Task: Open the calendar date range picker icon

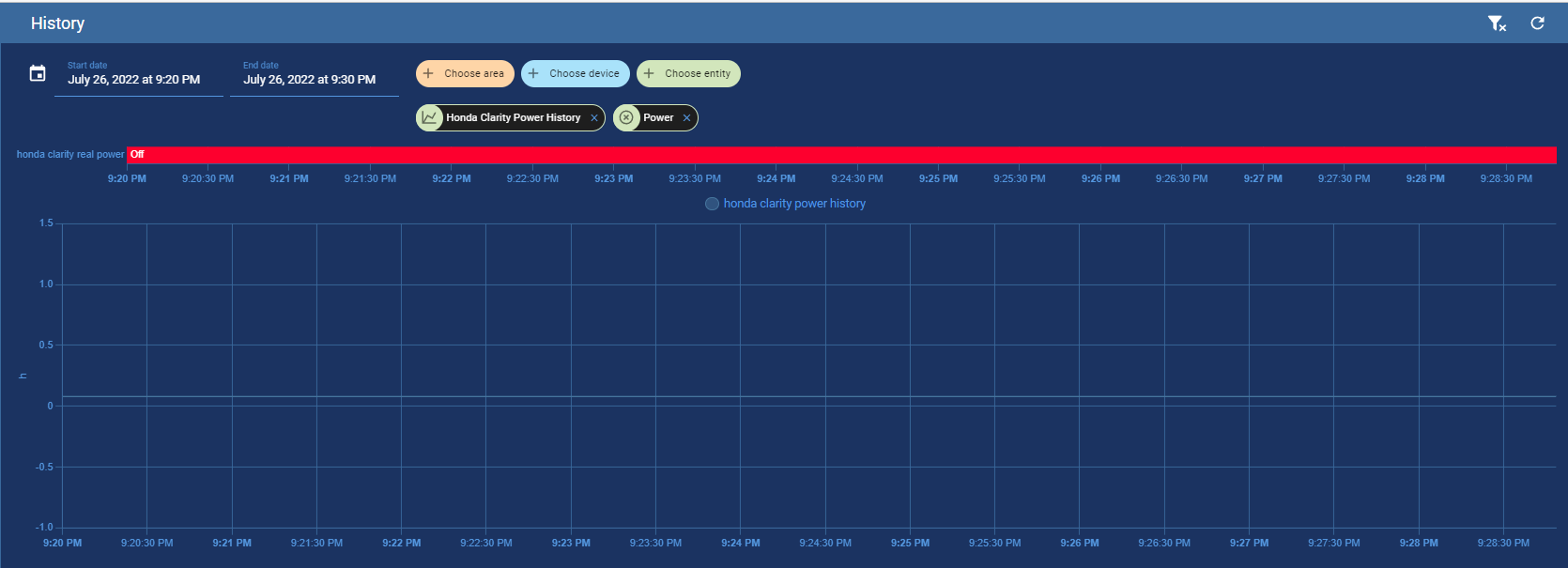Action: click(x=38, y=73)
